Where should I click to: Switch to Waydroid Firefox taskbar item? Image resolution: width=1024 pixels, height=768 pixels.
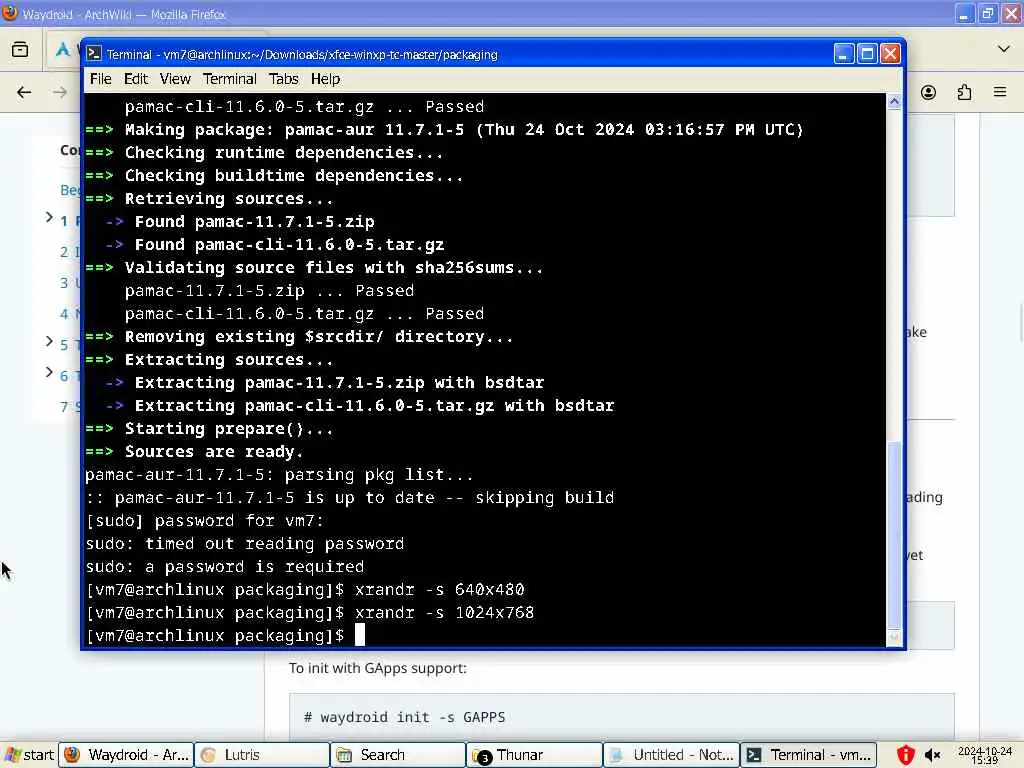click(126, 755)
